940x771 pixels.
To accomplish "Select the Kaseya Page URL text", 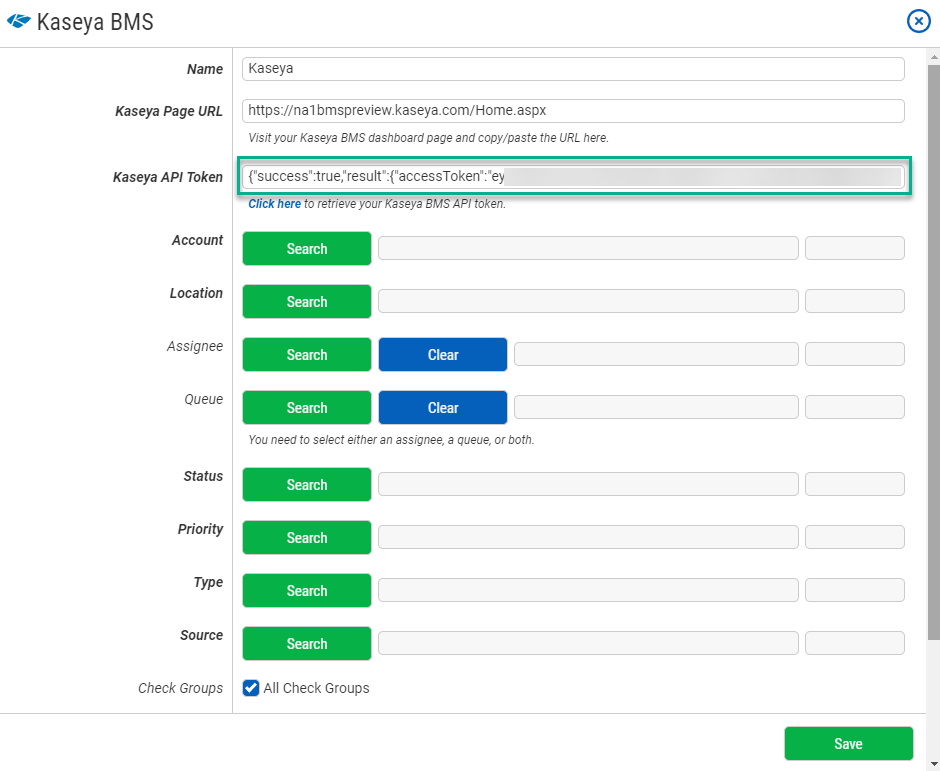I will [x=573, y=111].
